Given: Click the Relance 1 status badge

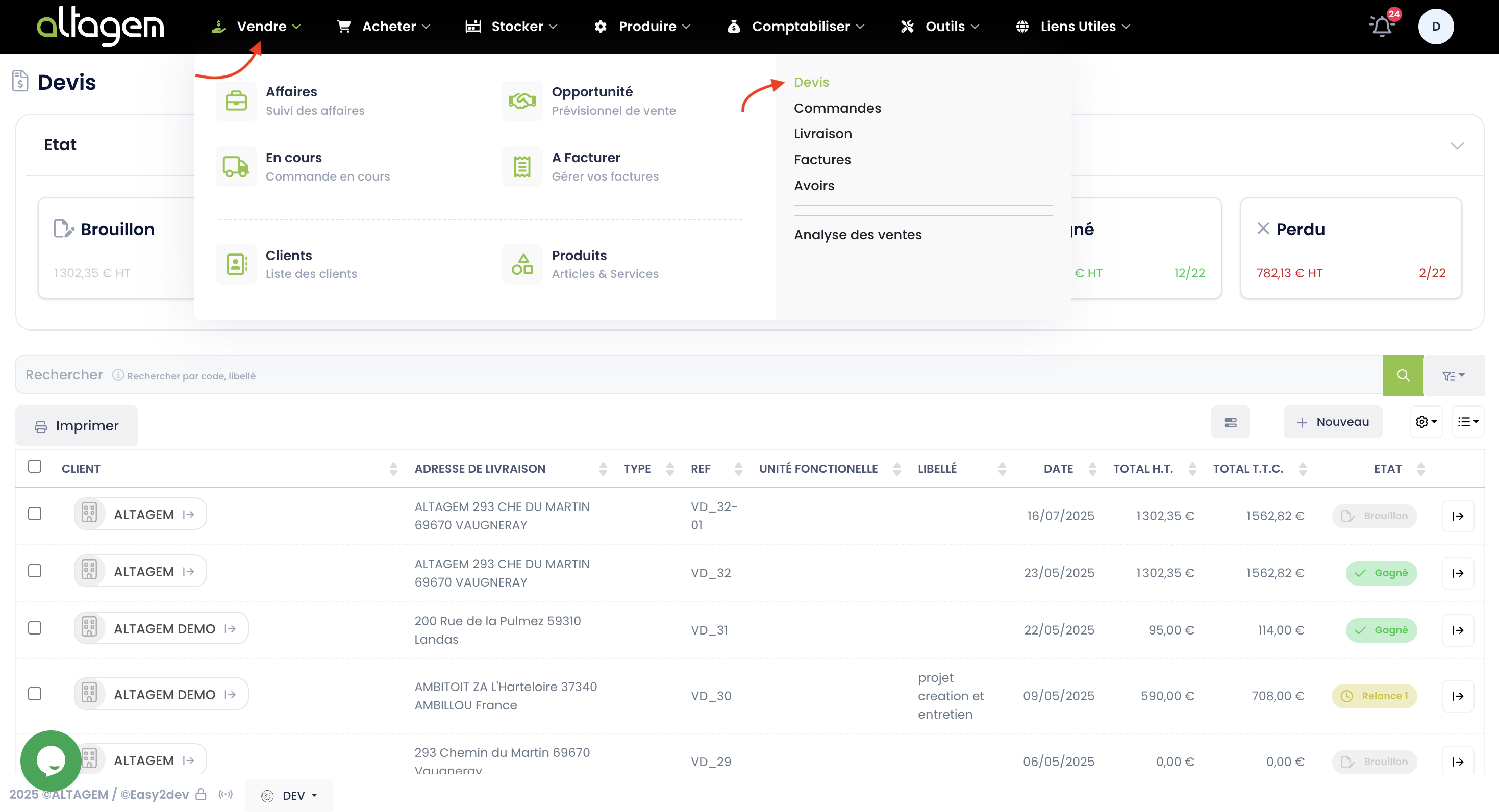Looking at the screenshot, I should point(1375,696).
